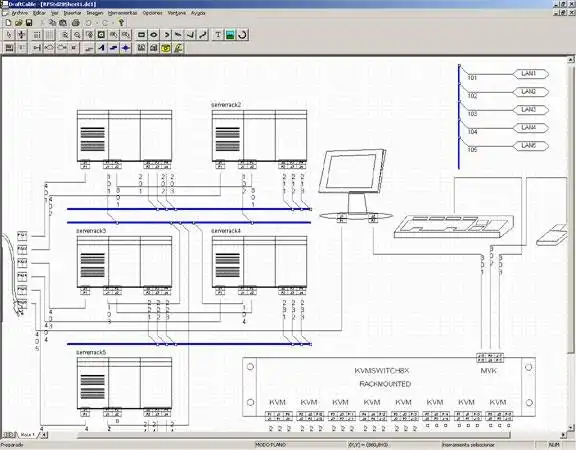Viewport: 576px width, 450px height.
Task: Click the help question-mark icon
Action: 121,23
